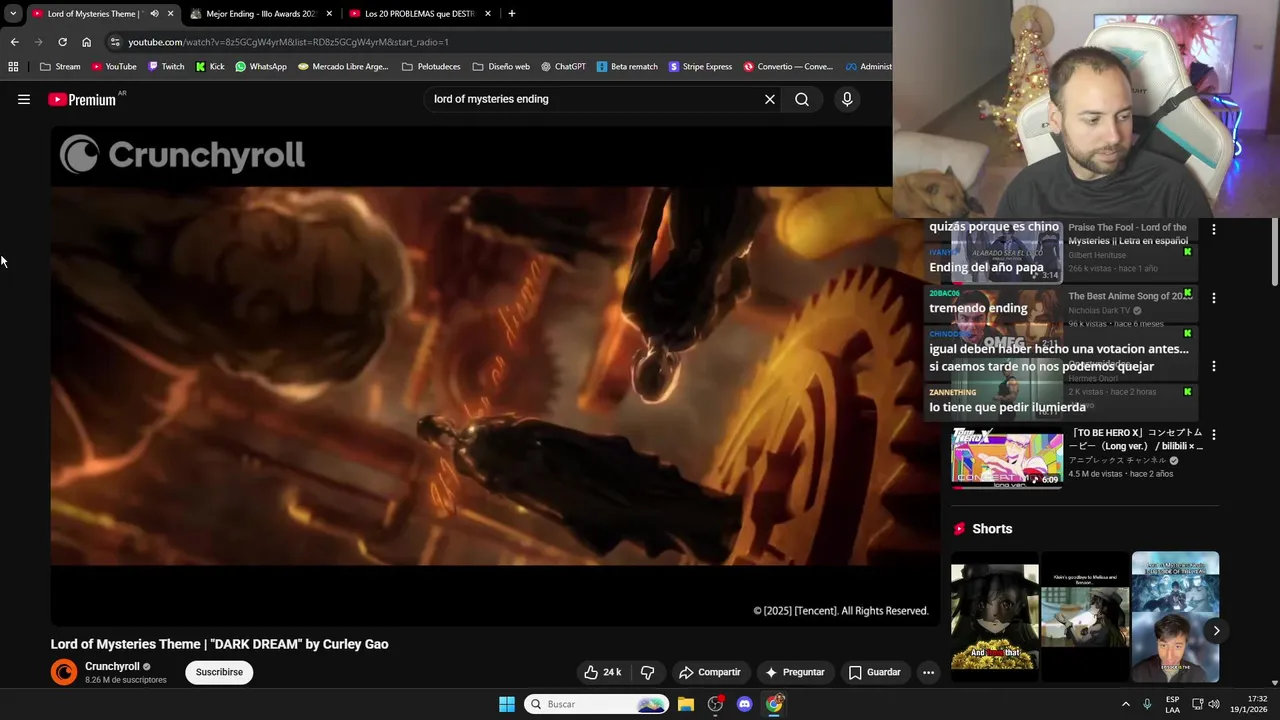
Task: Switch to Mejor Ending - Illo Awards tab
Action: (x=260, y=14)
